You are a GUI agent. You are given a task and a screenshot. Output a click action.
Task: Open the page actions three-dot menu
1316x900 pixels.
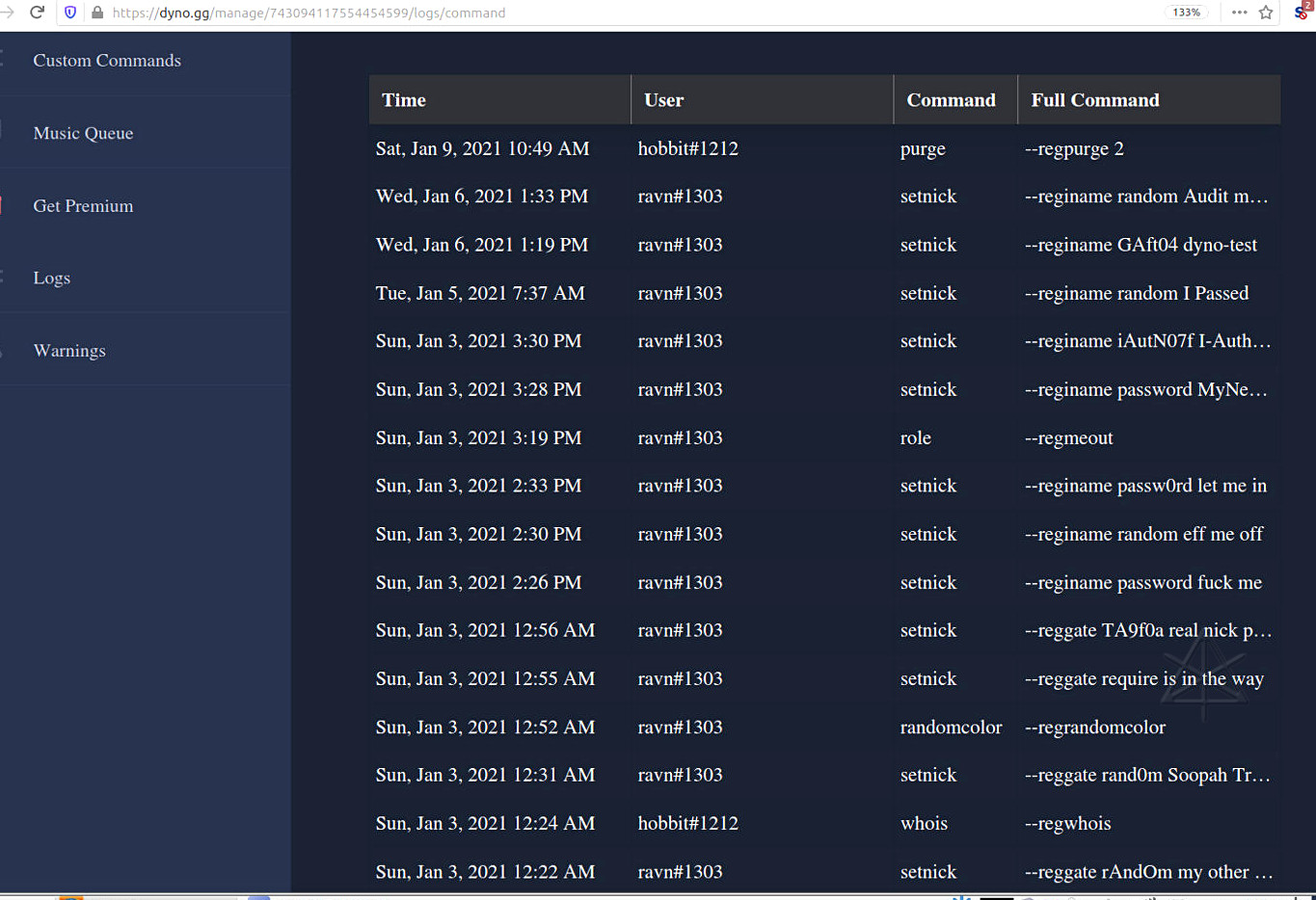1239,13
